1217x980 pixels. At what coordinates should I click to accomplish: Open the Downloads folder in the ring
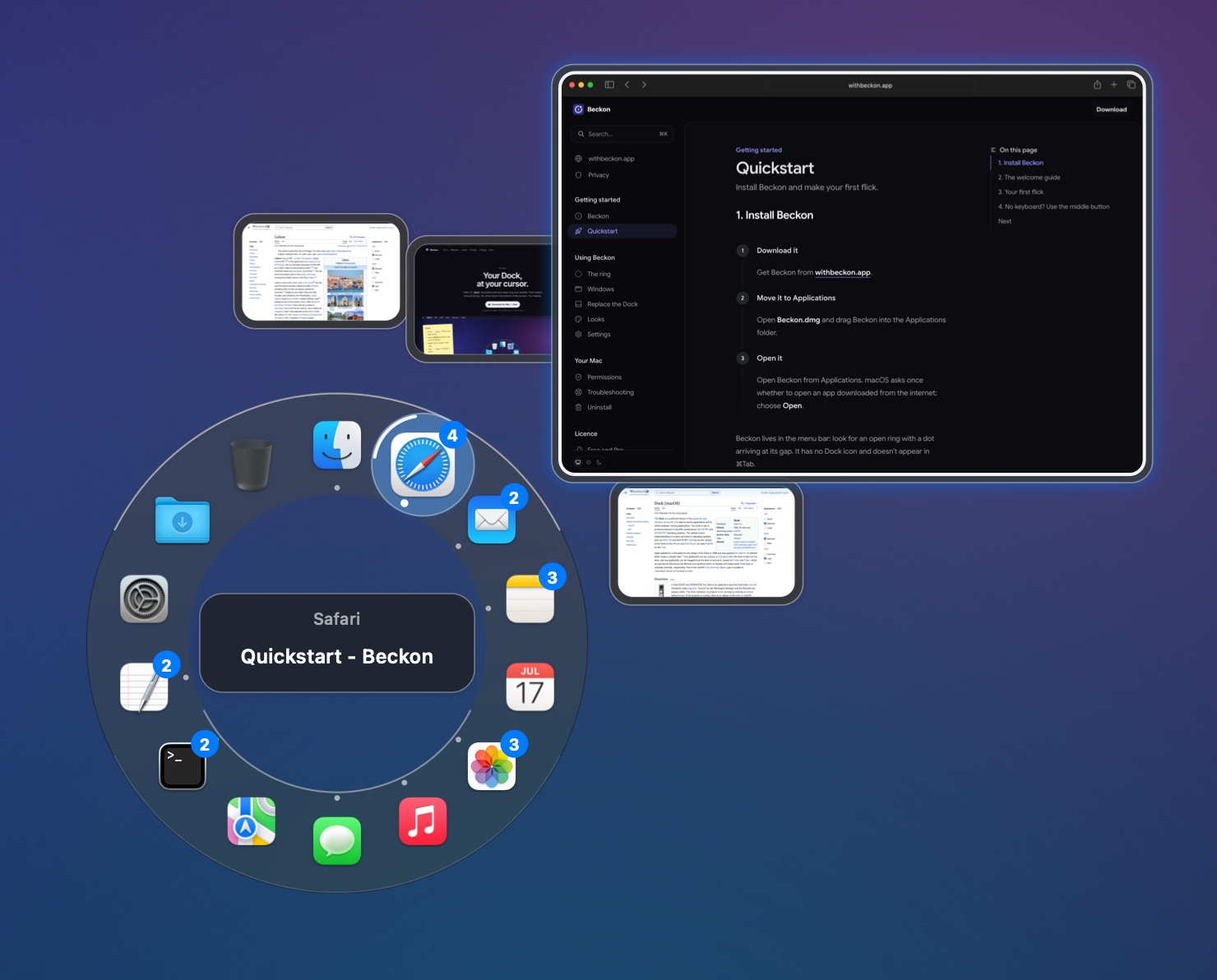[183, 520]
